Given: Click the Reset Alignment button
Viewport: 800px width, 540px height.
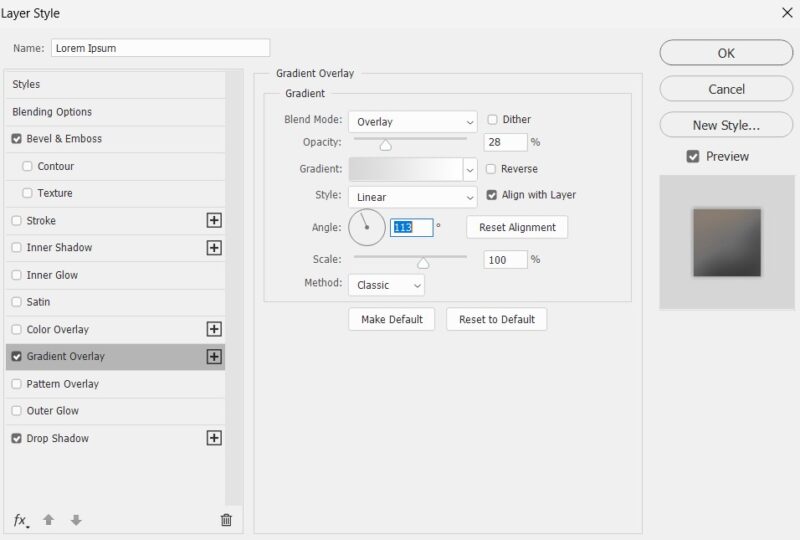Looking at the screenshot, I should [x=517, y=228].
